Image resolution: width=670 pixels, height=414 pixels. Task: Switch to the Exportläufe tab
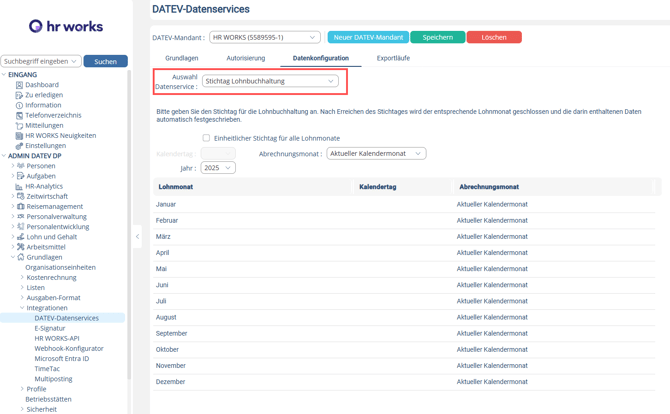point(393,58)
